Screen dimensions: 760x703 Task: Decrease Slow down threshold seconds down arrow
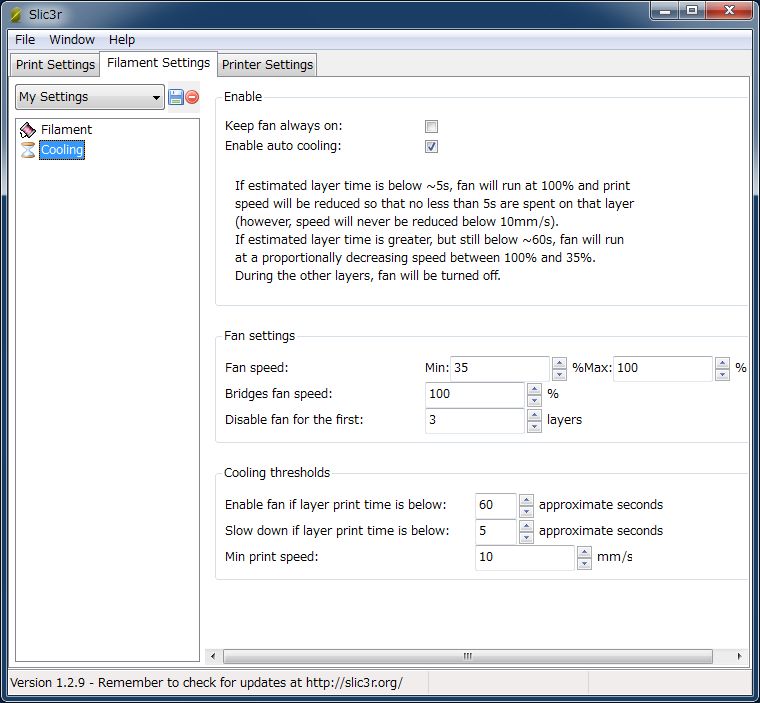(x=526, y=538)
